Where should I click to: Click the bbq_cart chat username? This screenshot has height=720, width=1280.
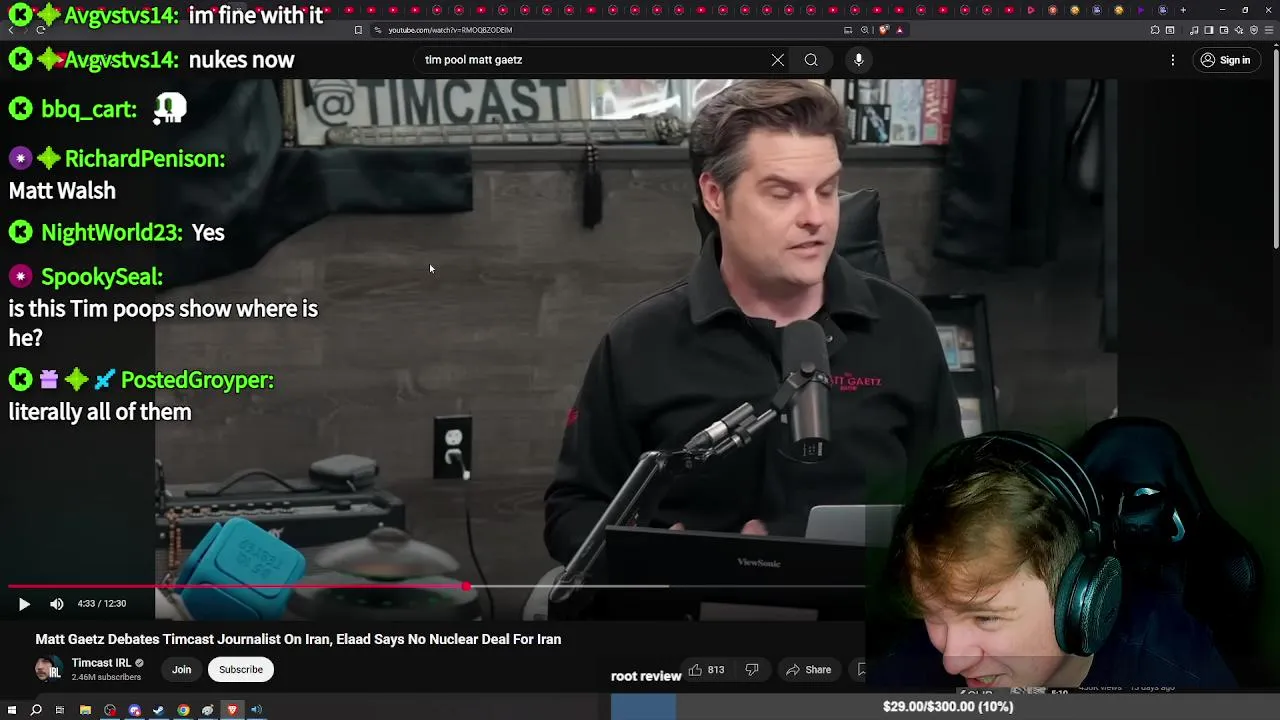click(89, 109)
